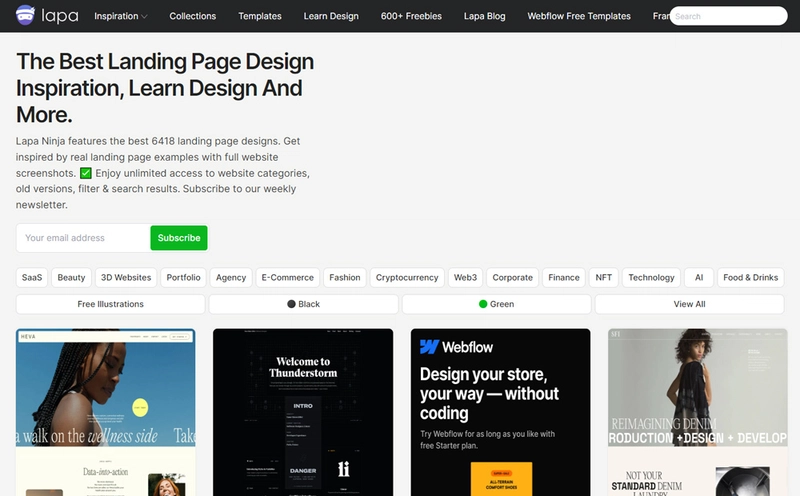Choose the NFT category
The height and width of the screenshot is (496, 800).
604,278
